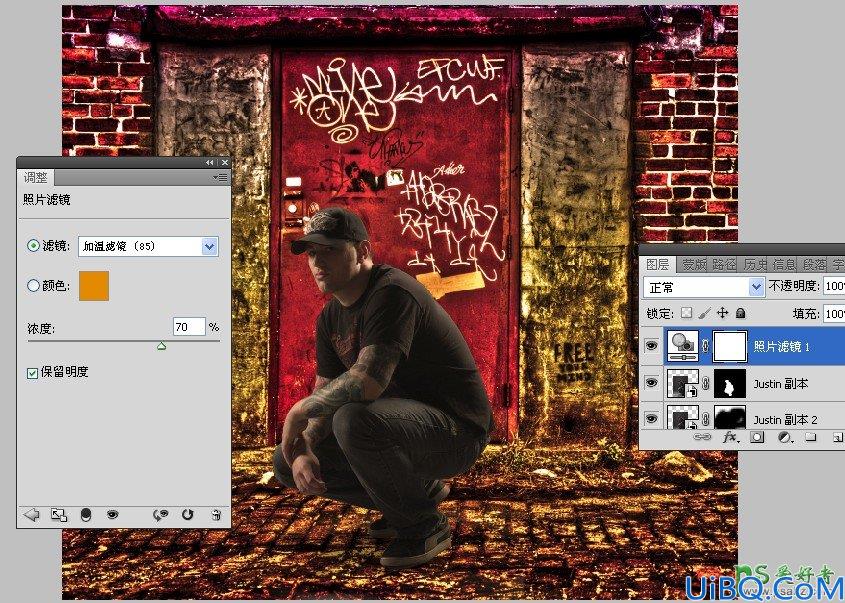Click the 照片滤镜 1 white layer mask
The height and width of the screenshot is (603, 845).
(x=730, y=346)
